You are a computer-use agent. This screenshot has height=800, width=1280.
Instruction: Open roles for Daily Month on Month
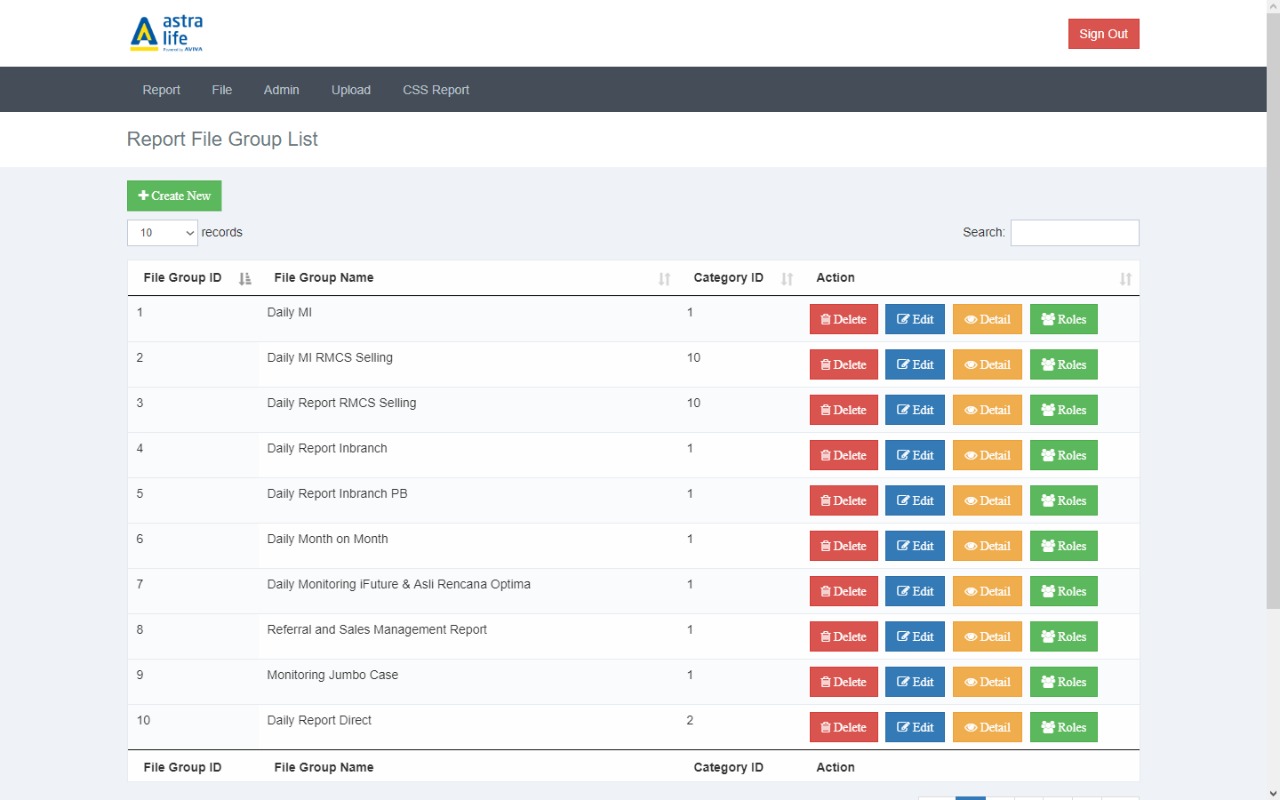point(1063,546)
